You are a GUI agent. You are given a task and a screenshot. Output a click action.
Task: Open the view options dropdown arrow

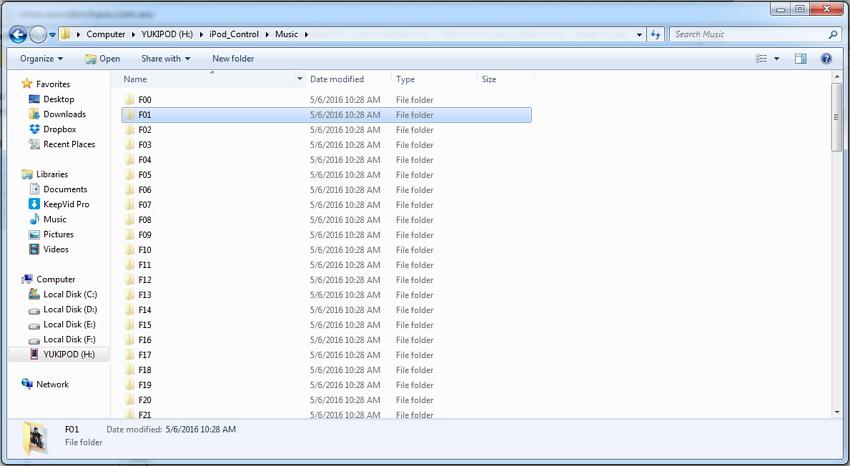pyautogui.click(x=777, y=59)
